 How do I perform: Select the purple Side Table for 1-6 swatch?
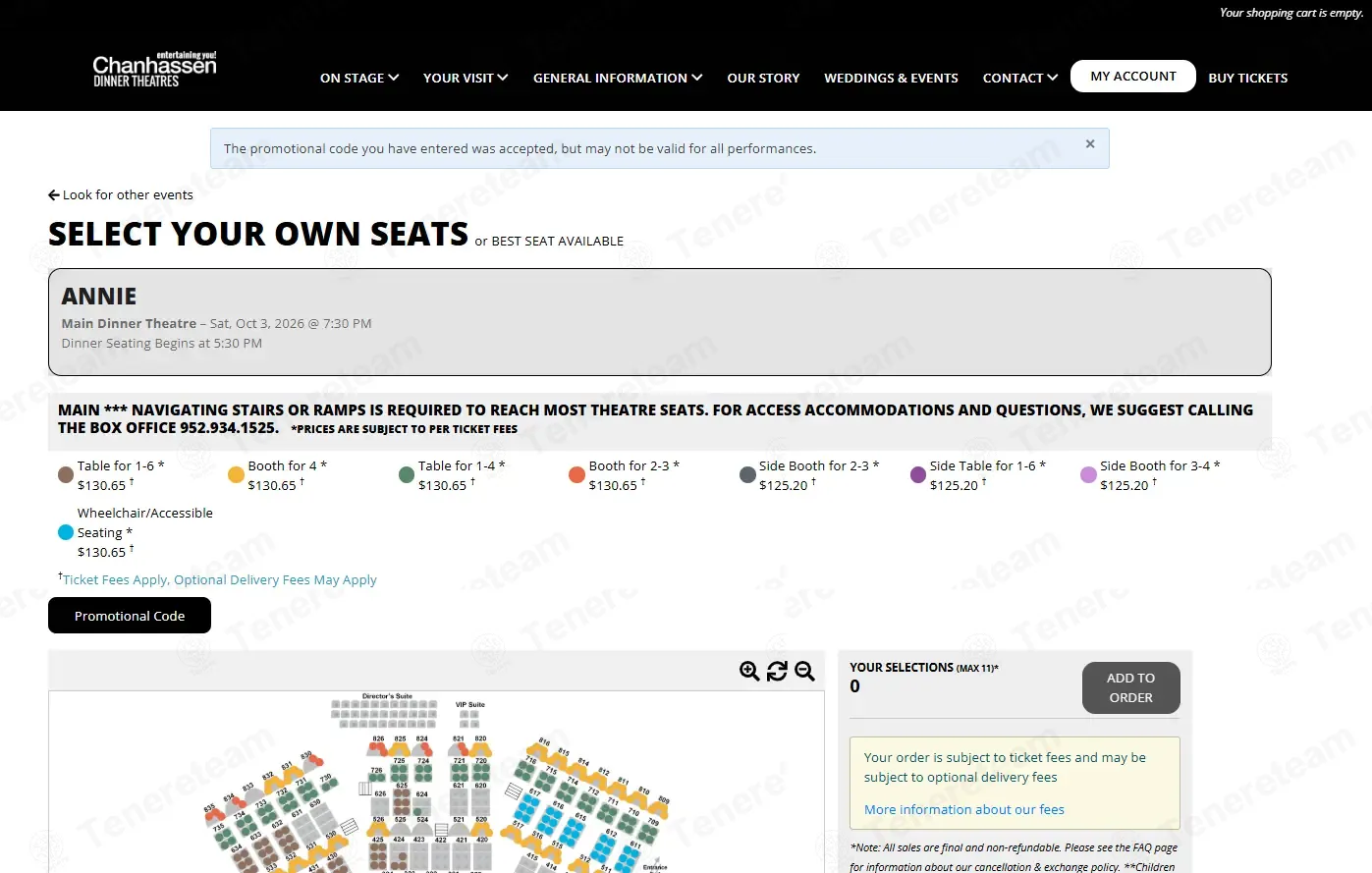pos(918,475)
